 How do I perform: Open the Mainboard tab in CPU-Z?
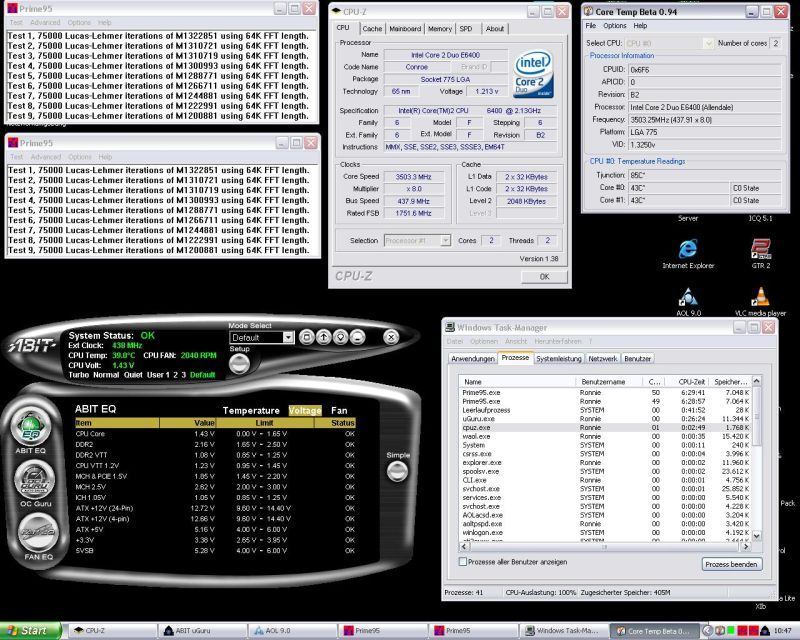click(x=405, y=29)
